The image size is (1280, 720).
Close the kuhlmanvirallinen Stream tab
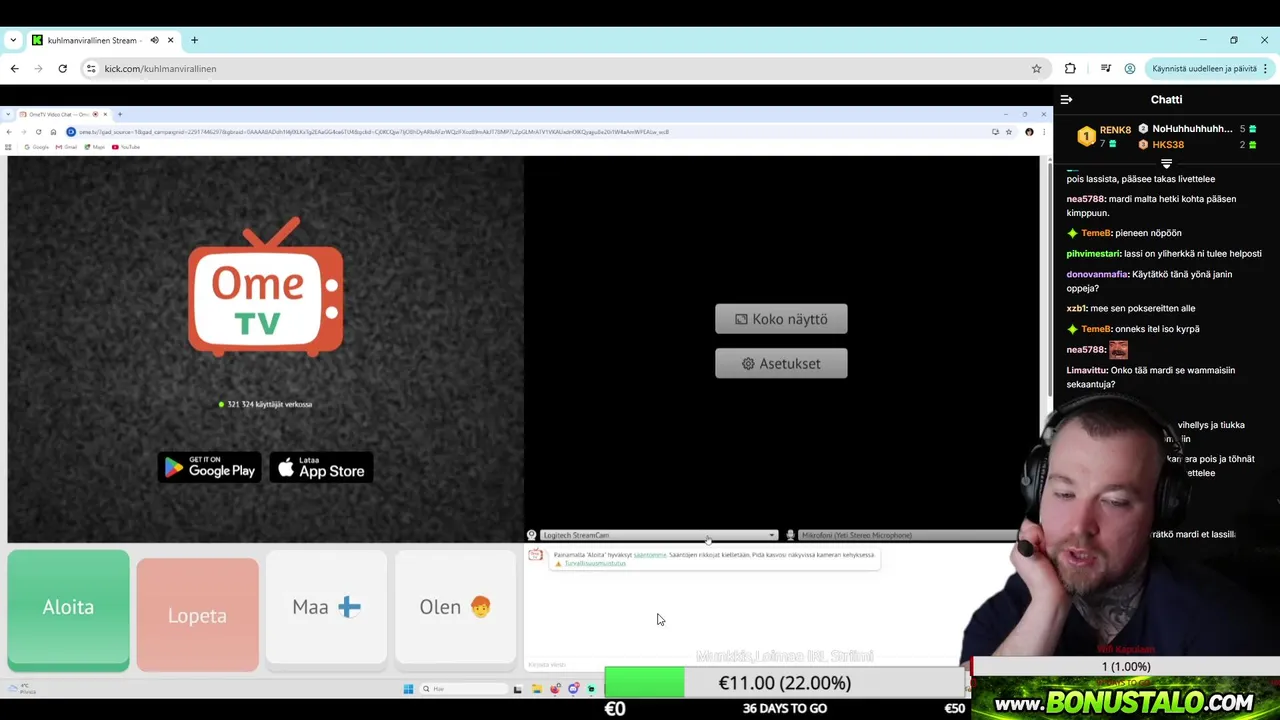170,40
